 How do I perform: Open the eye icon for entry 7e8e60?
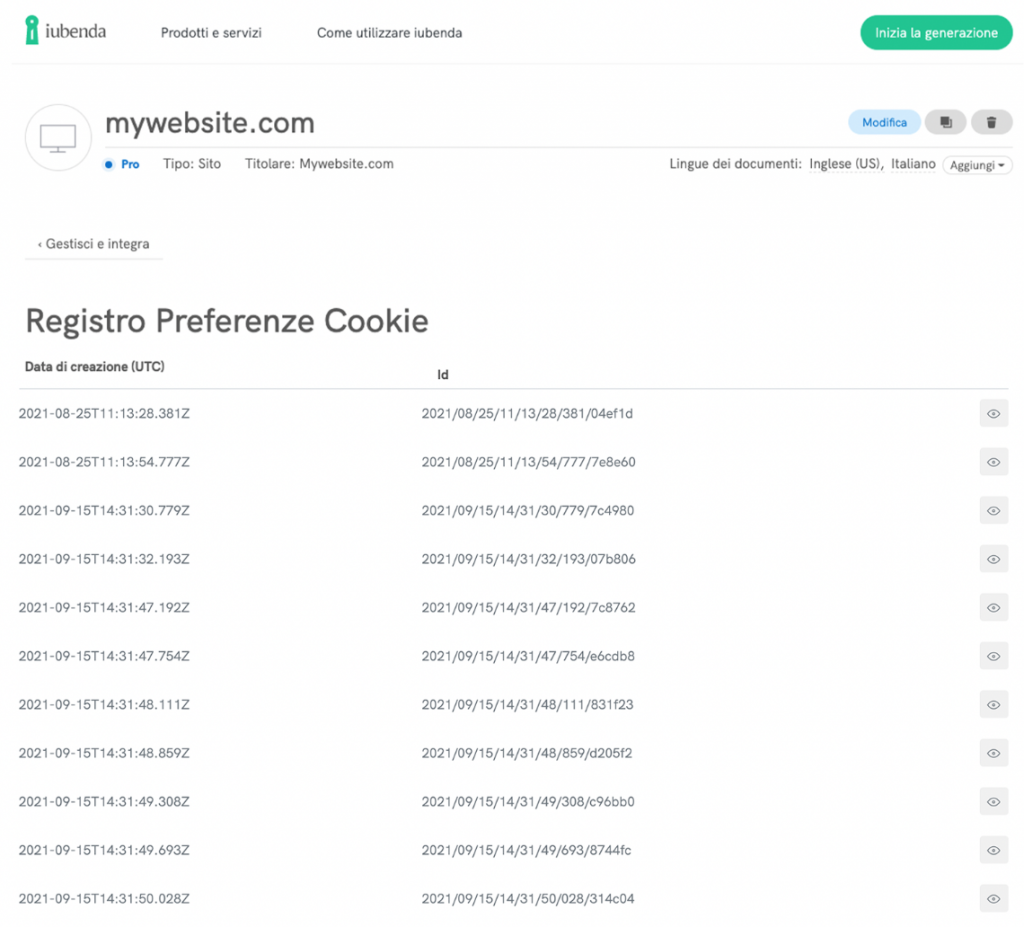pyautogui.click(x=993, y=462)
